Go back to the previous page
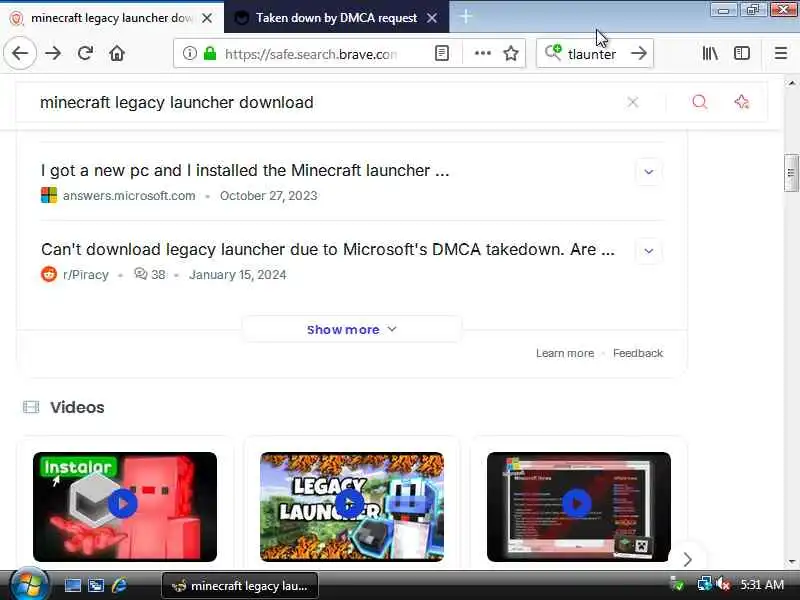Image resolution: width=800 pixels, height=600 pixels. [20, 53]
